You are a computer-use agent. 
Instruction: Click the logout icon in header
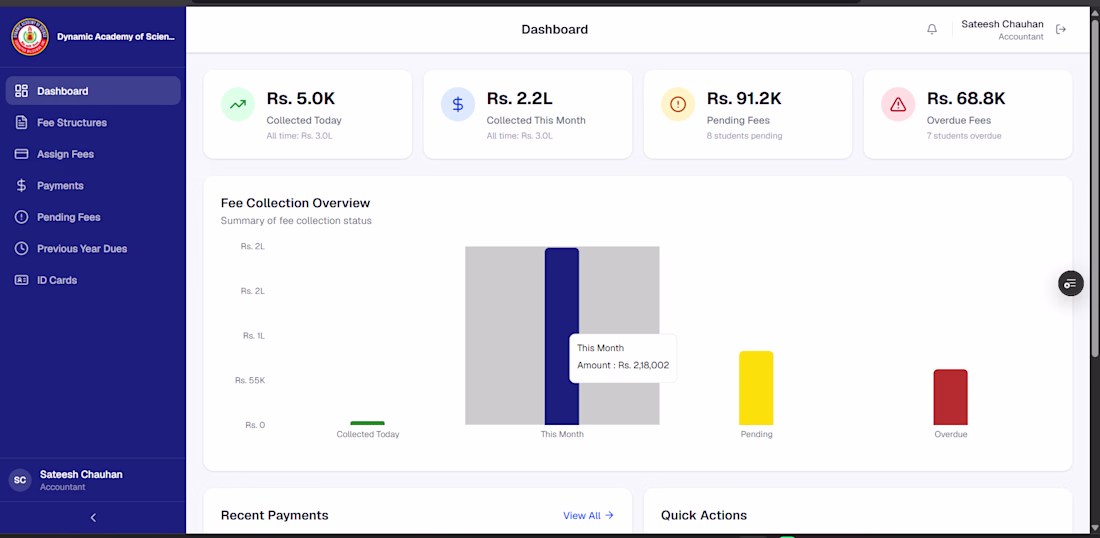click(x=1061, y=29)
